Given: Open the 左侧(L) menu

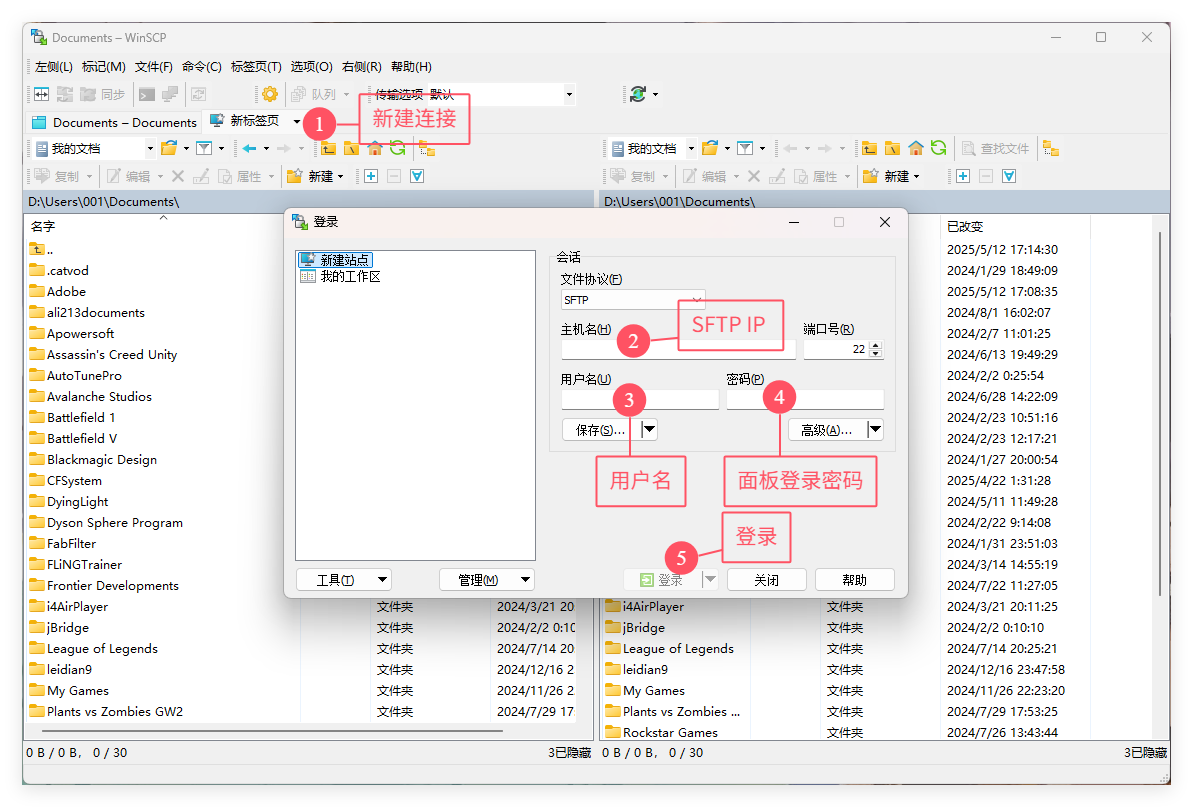Looking at the screenshot, I should pyautogui.click(x=53, y=67).
